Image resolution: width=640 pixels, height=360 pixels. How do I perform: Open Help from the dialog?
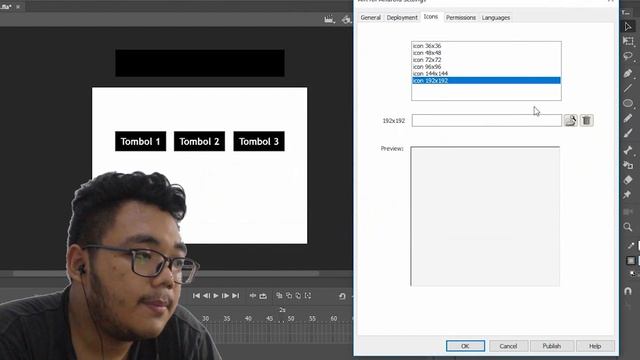[x=595, y=346]
